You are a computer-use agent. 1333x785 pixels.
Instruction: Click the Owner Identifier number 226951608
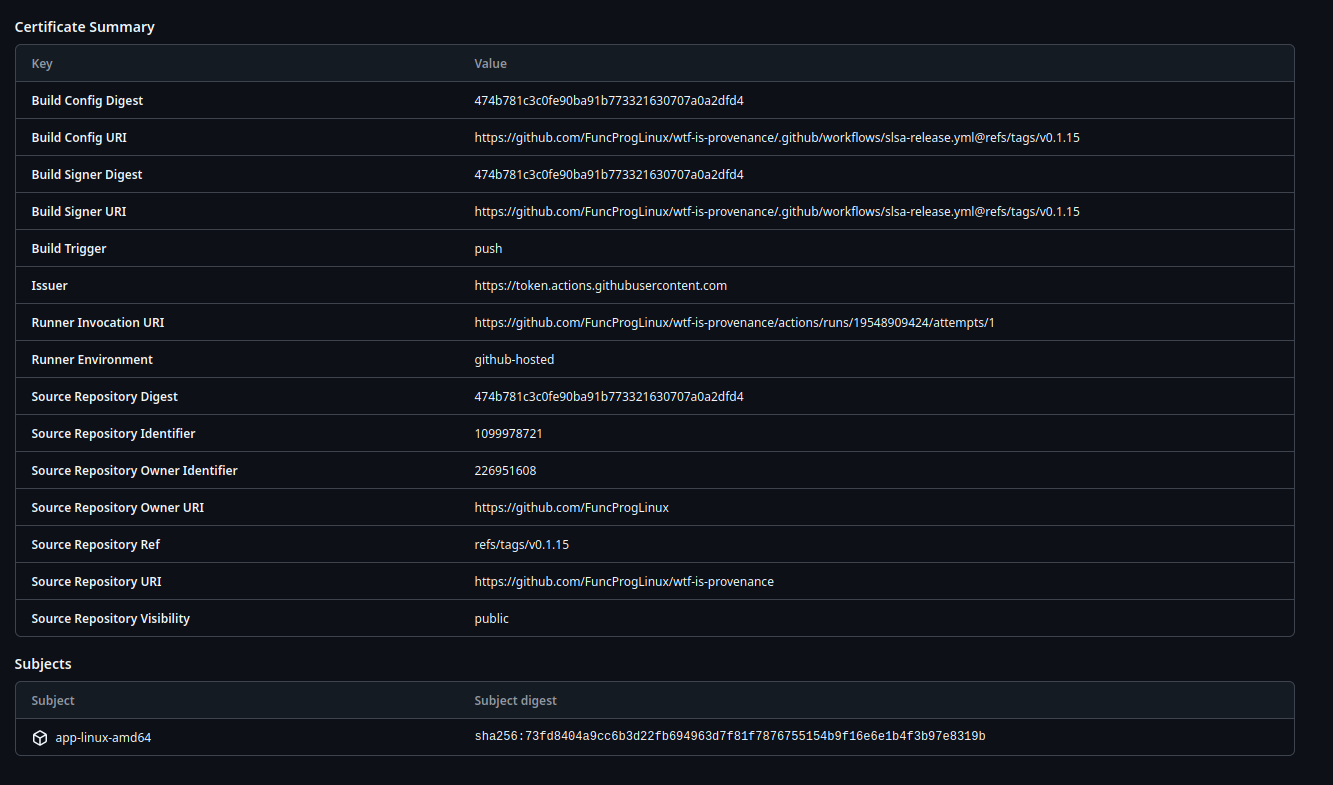pyautogui.click(x=505, y=471)
